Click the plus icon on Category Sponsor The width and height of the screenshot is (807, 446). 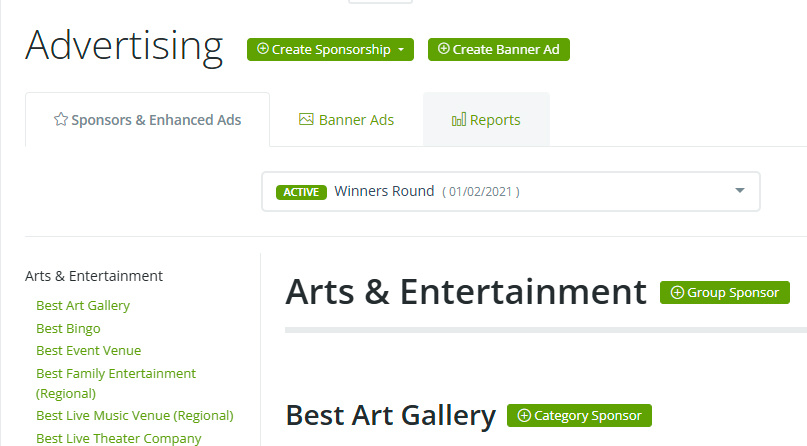click(524, 415)
